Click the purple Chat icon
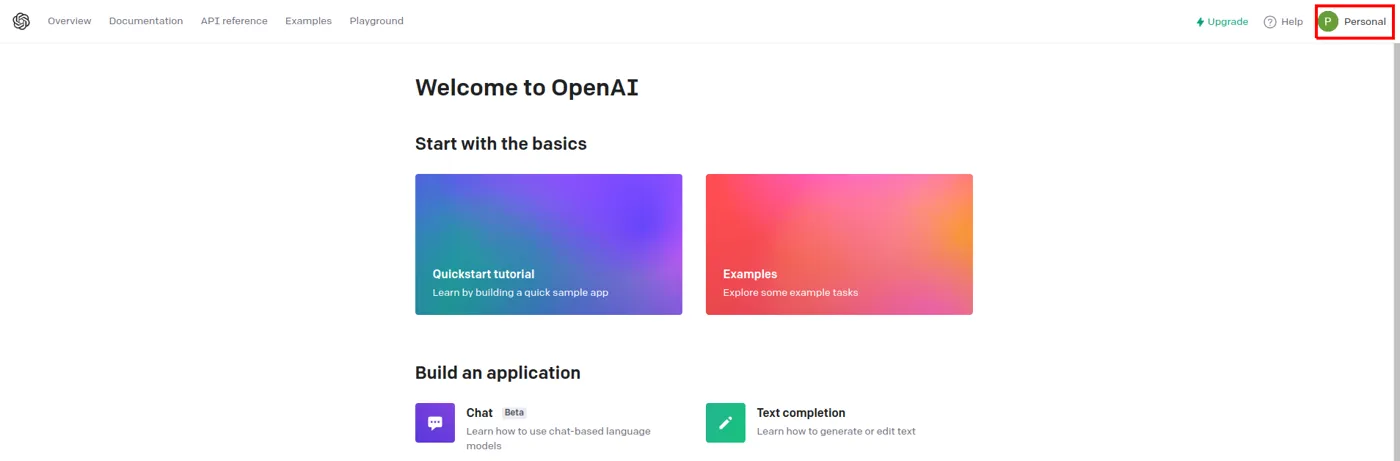Image resolution: width=1400 pixels, height=461 pixels. (x=435, y=423)
